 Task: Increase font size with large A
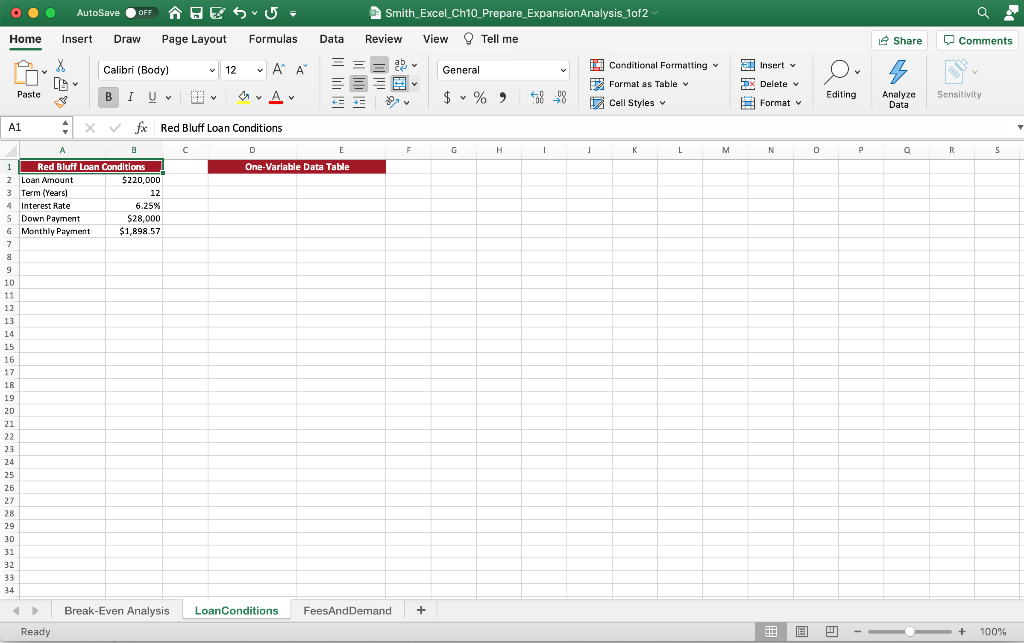pyautogui.click(x=279, y=70)
